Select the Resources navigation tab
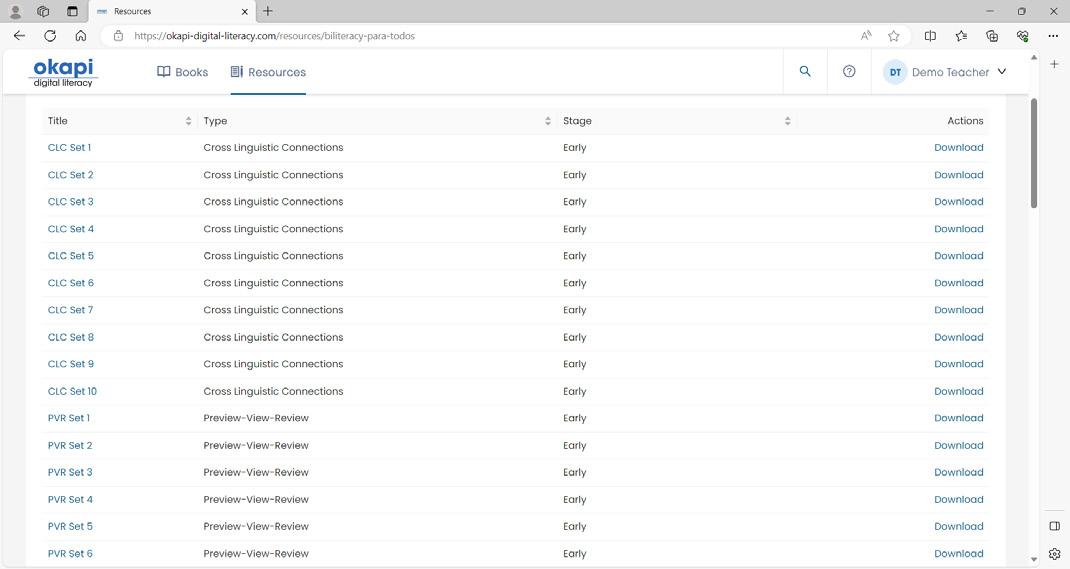Viewport: 1070px width, 569px height. [x=268, y=72]
